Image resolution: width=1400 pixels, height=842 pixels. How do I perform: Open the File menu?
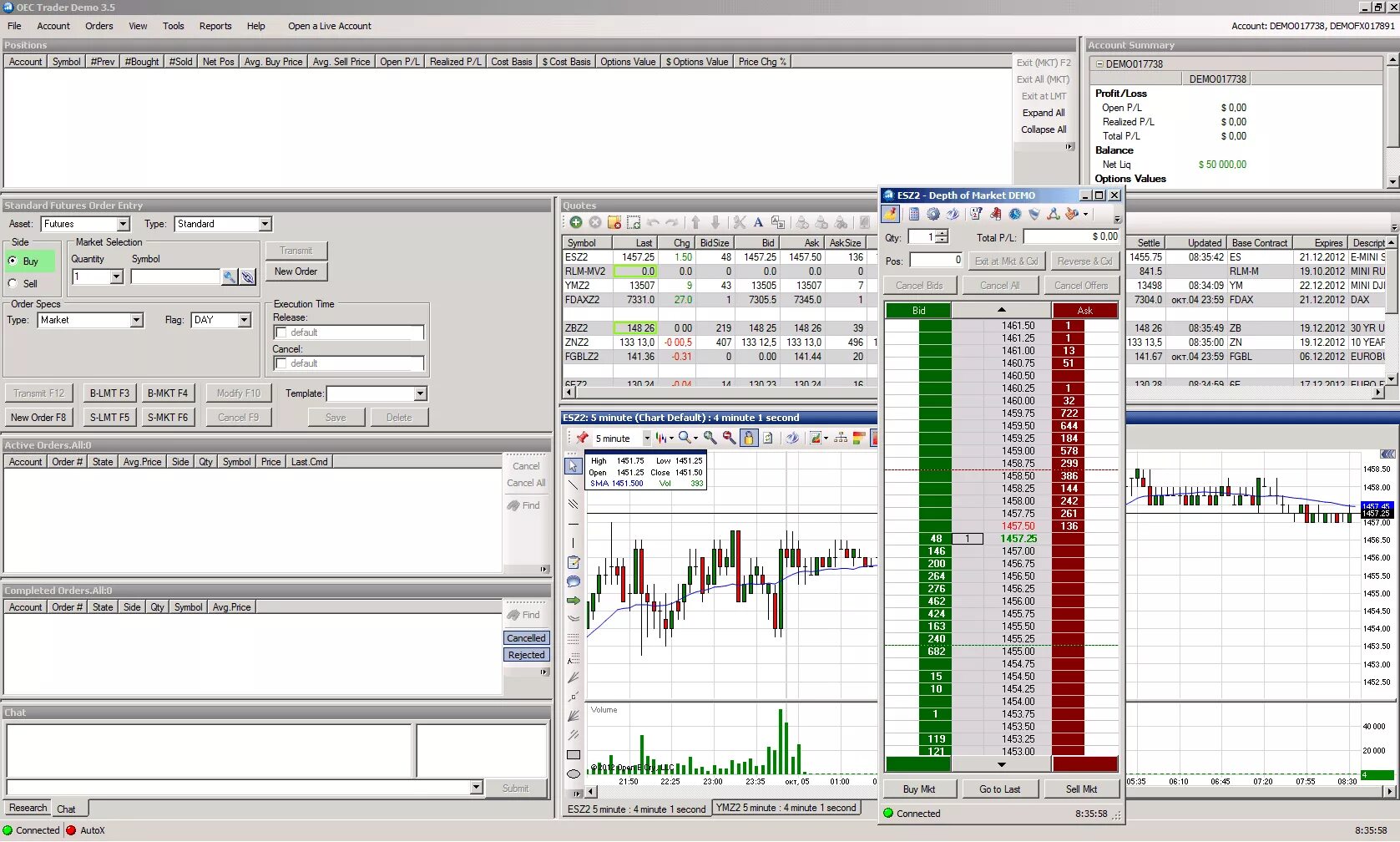[14, 26]
